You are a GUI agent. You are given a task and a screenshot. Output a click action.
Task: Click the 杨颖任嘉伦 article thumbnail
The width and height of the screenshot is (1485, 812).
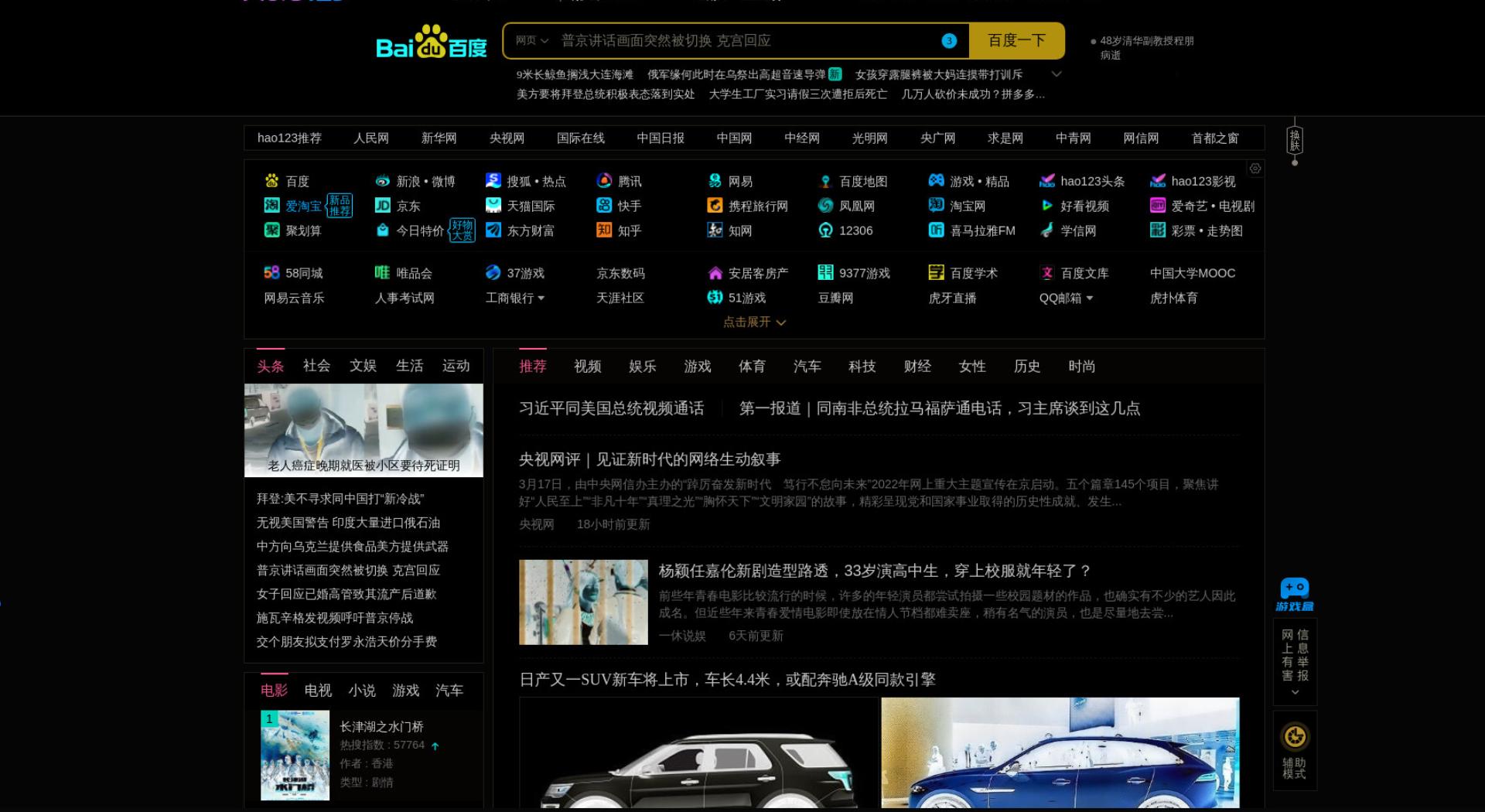583,602
